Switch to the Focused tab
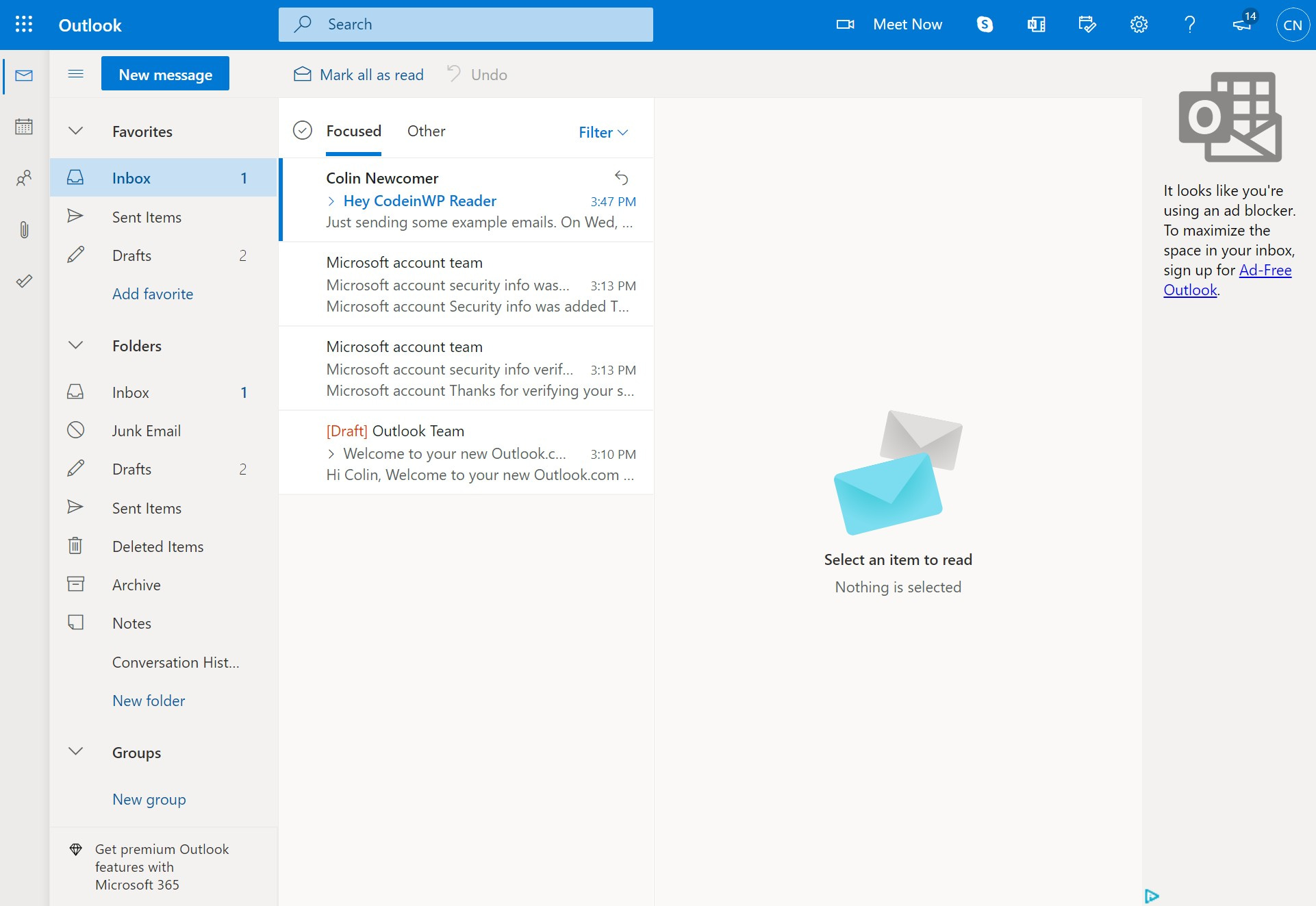This screenshot has height=906, width=1316. click(x=353, y=131)
